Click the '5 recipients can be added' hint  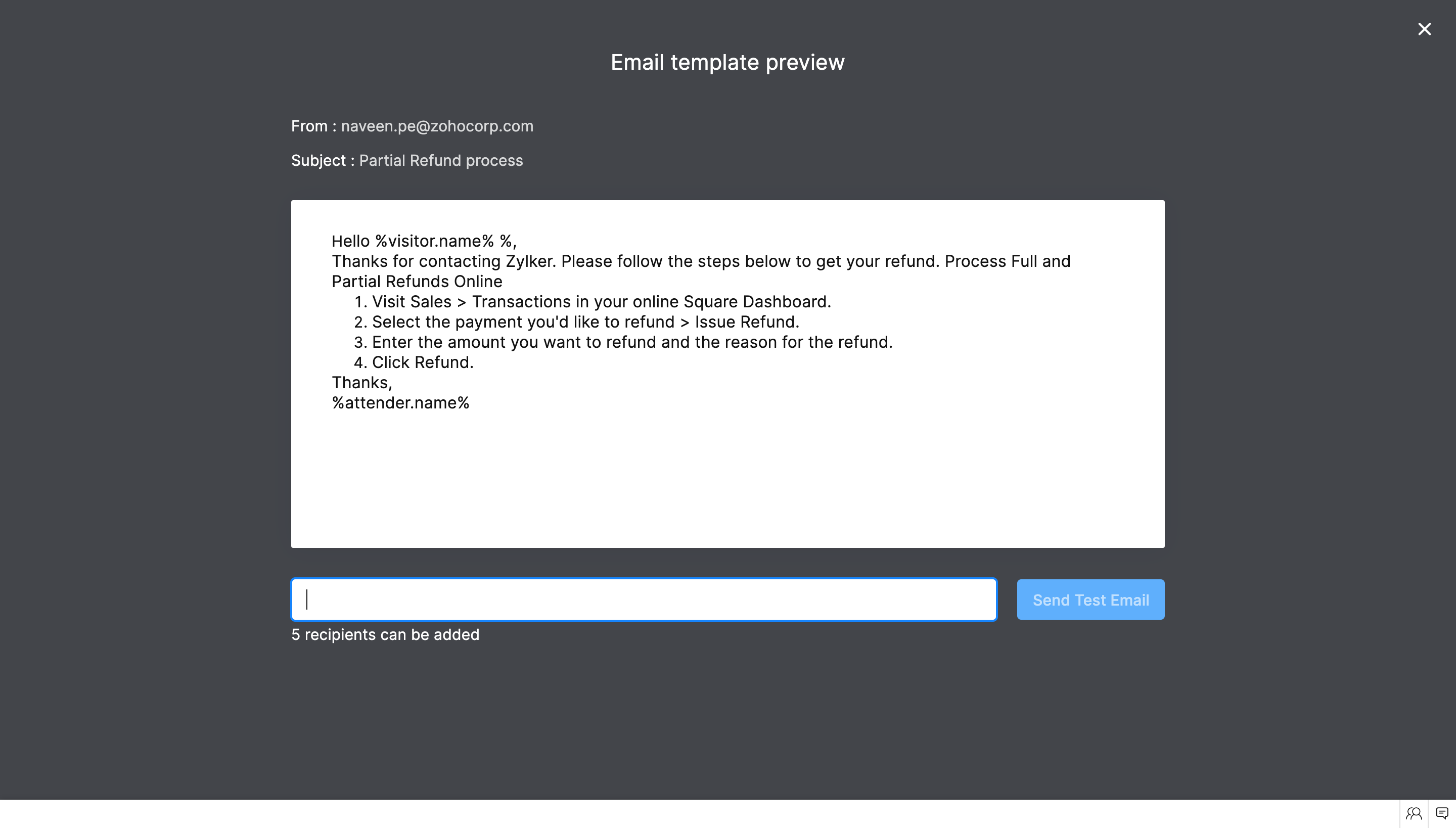pyautogui.click(x=385, y=635)
